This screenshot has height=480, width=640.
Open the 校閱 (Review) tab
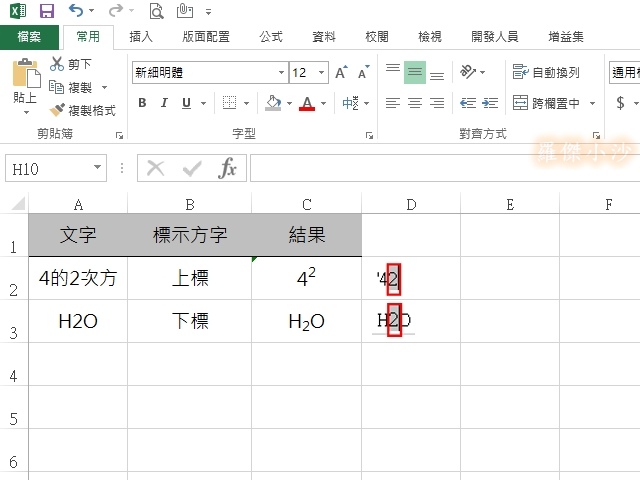[x=377, y=37]
